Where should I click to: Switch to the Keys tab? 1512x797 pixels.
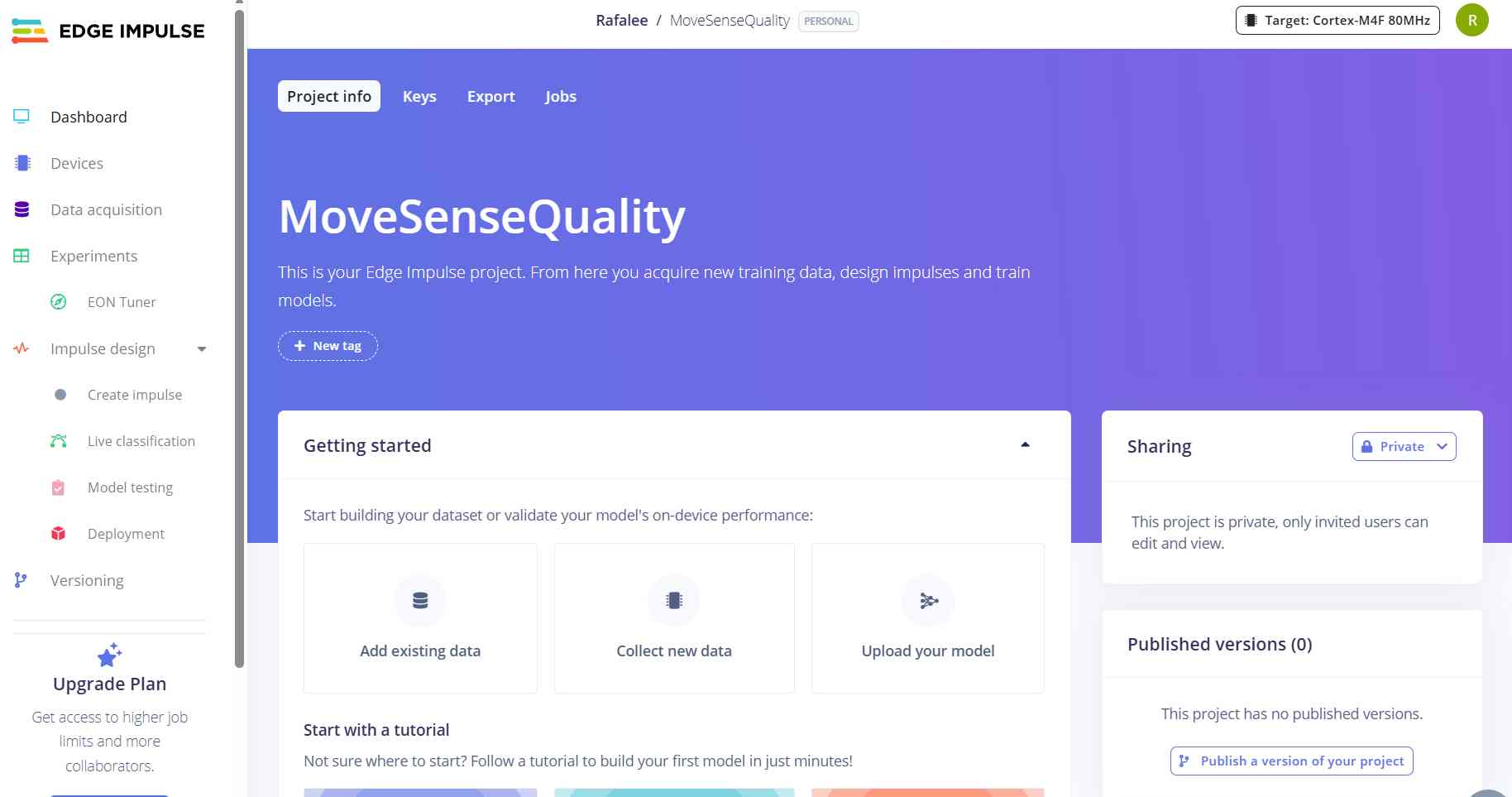pyautogui.click(x=419, y=96)
